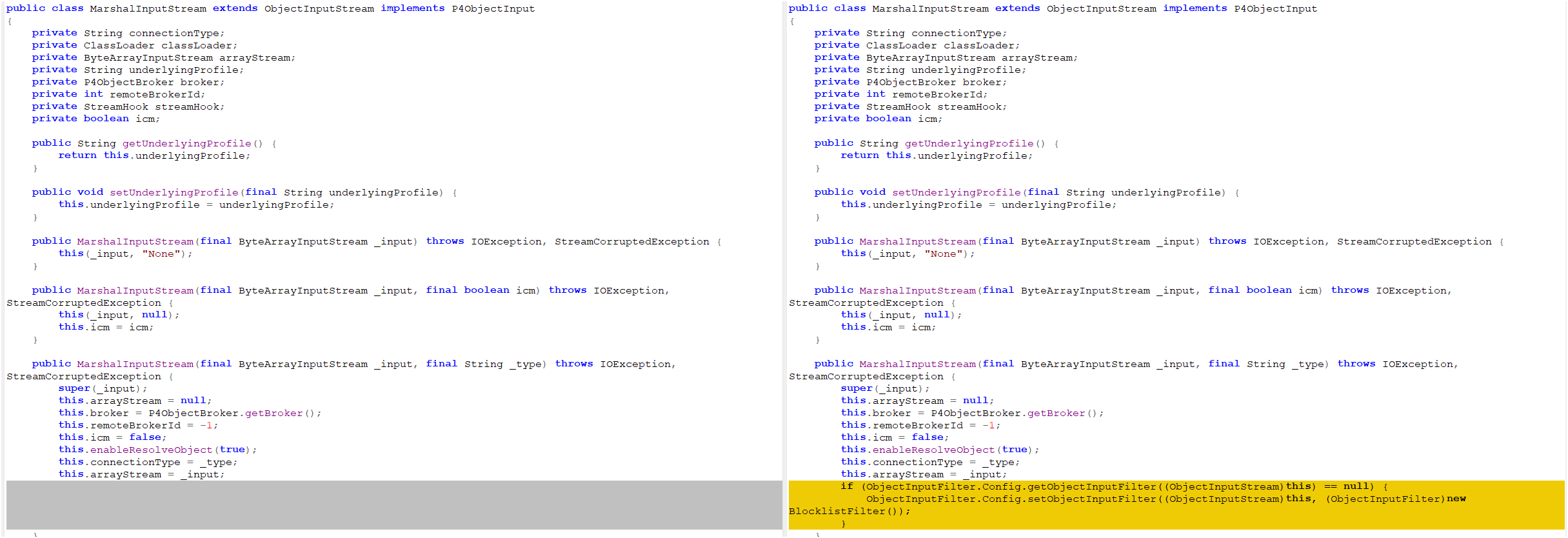Click 'private String connectionType;' in left pane
The image size is (1568, 538).
pos(128,33)
